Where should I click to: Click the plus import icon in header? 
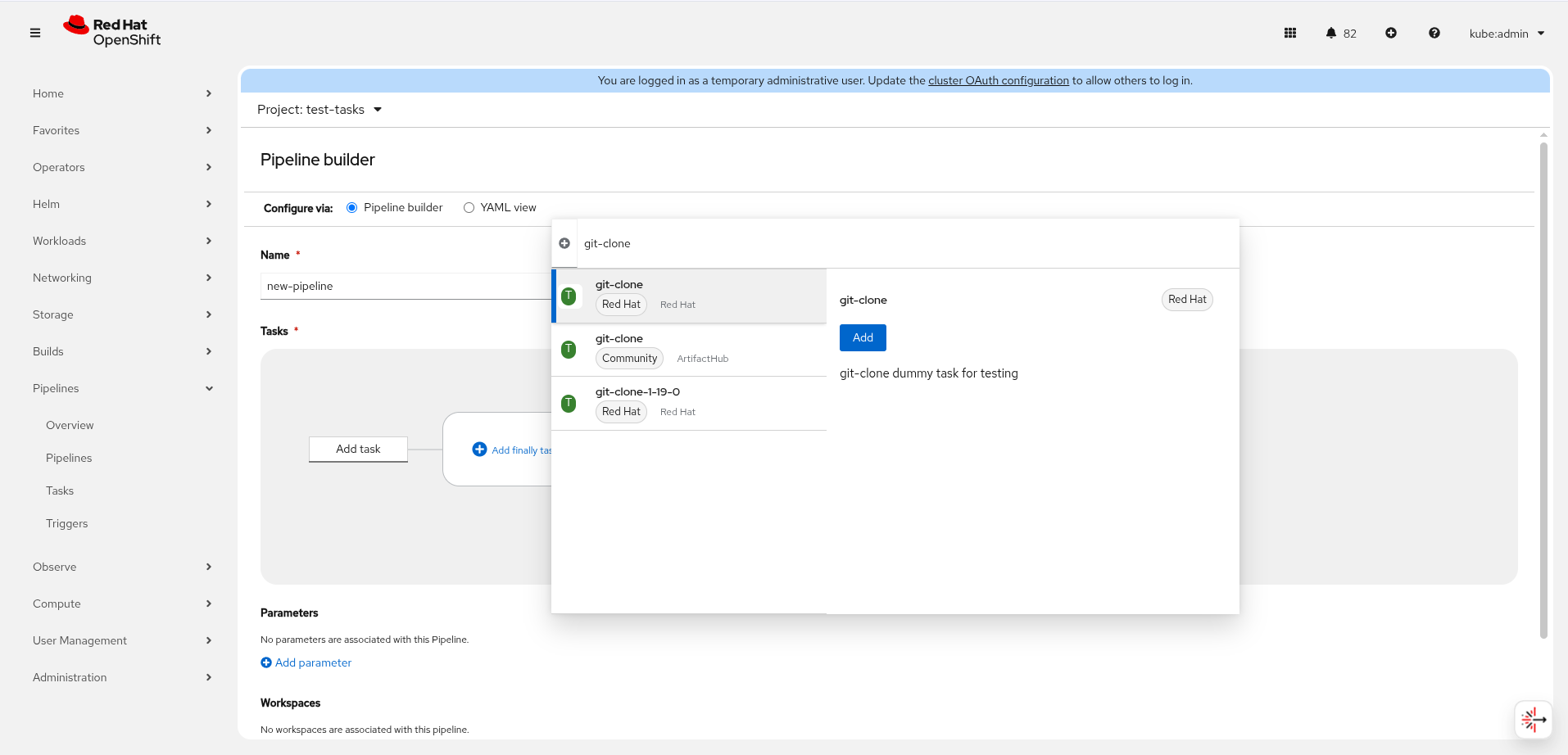pos(1391,33)
